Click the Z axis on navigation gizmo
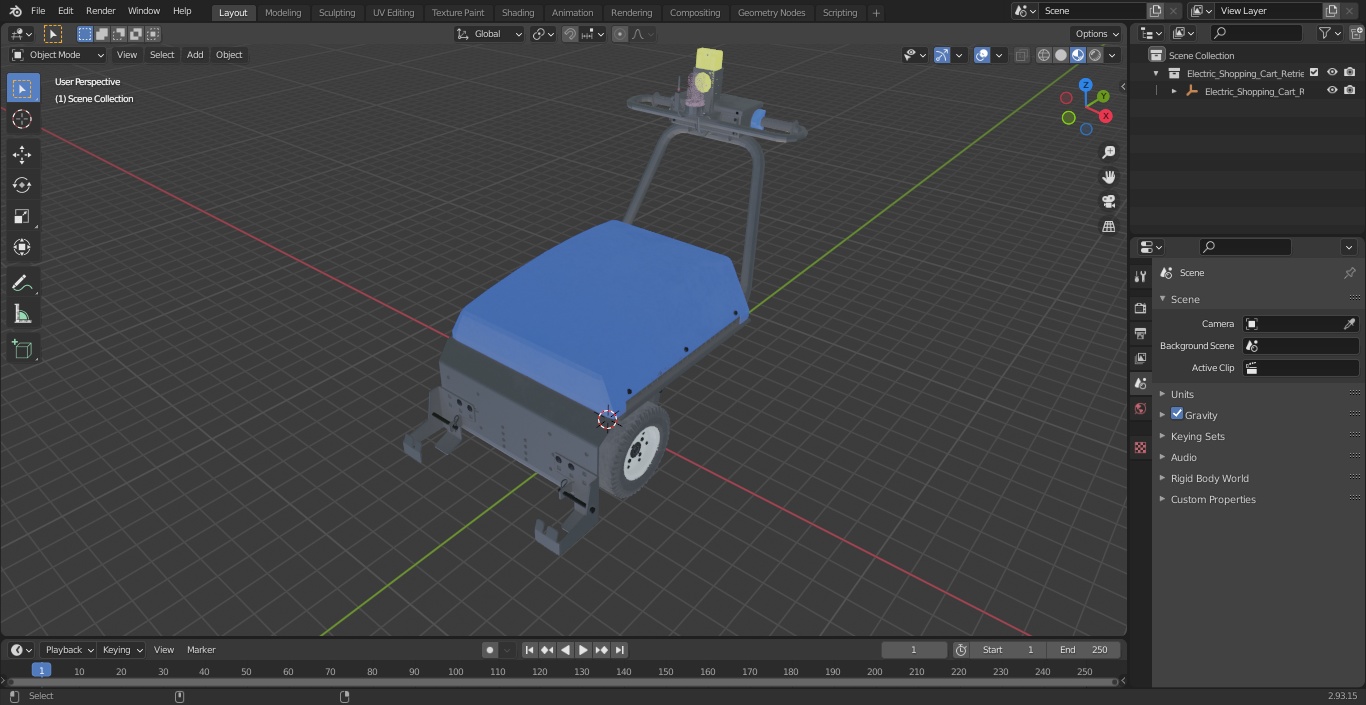Image resolution: width=1366 pixels, height=705 pixels. click(1086, 86)
